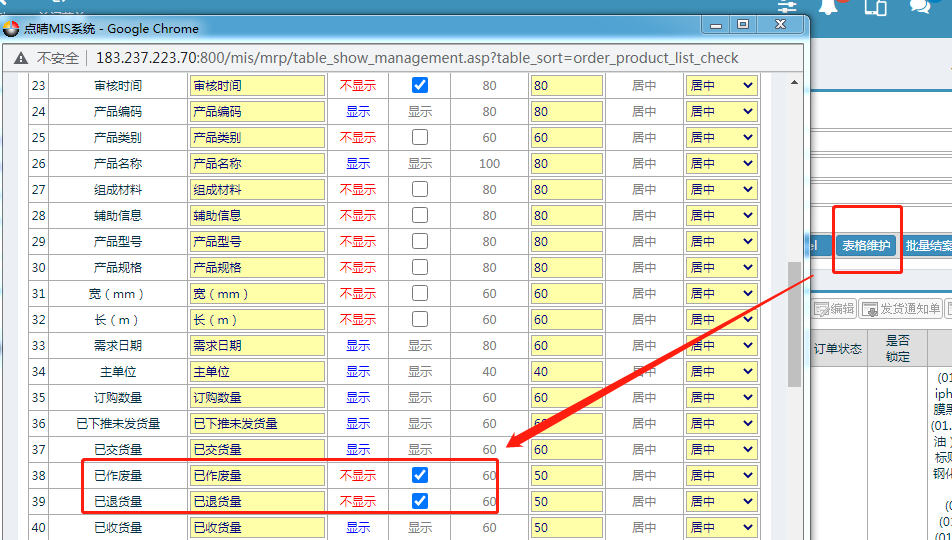Image resolution: width=952 pixels, height=540 pixels.
Task: Click the 编辑 edit toolbar icon
Action: click(834, 309)
